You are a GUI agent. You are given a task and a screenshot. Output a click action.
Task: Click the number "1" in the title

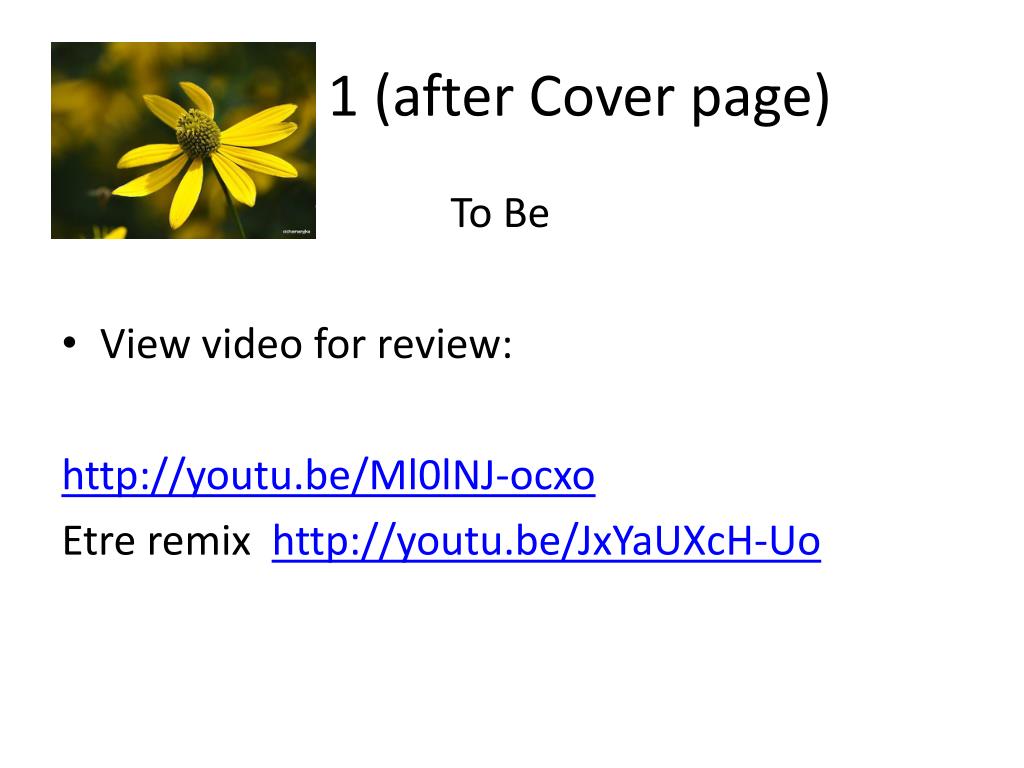click(344, 98)
